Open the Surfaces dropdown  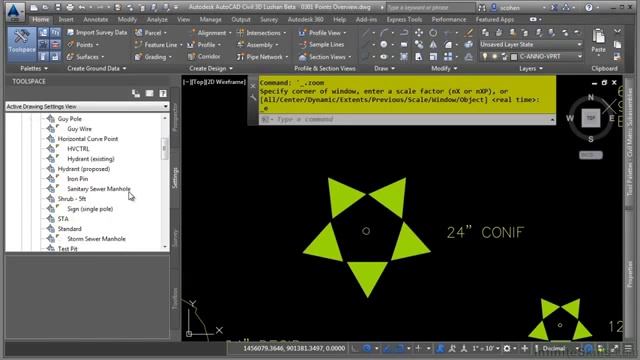click(x=86, y=57)
